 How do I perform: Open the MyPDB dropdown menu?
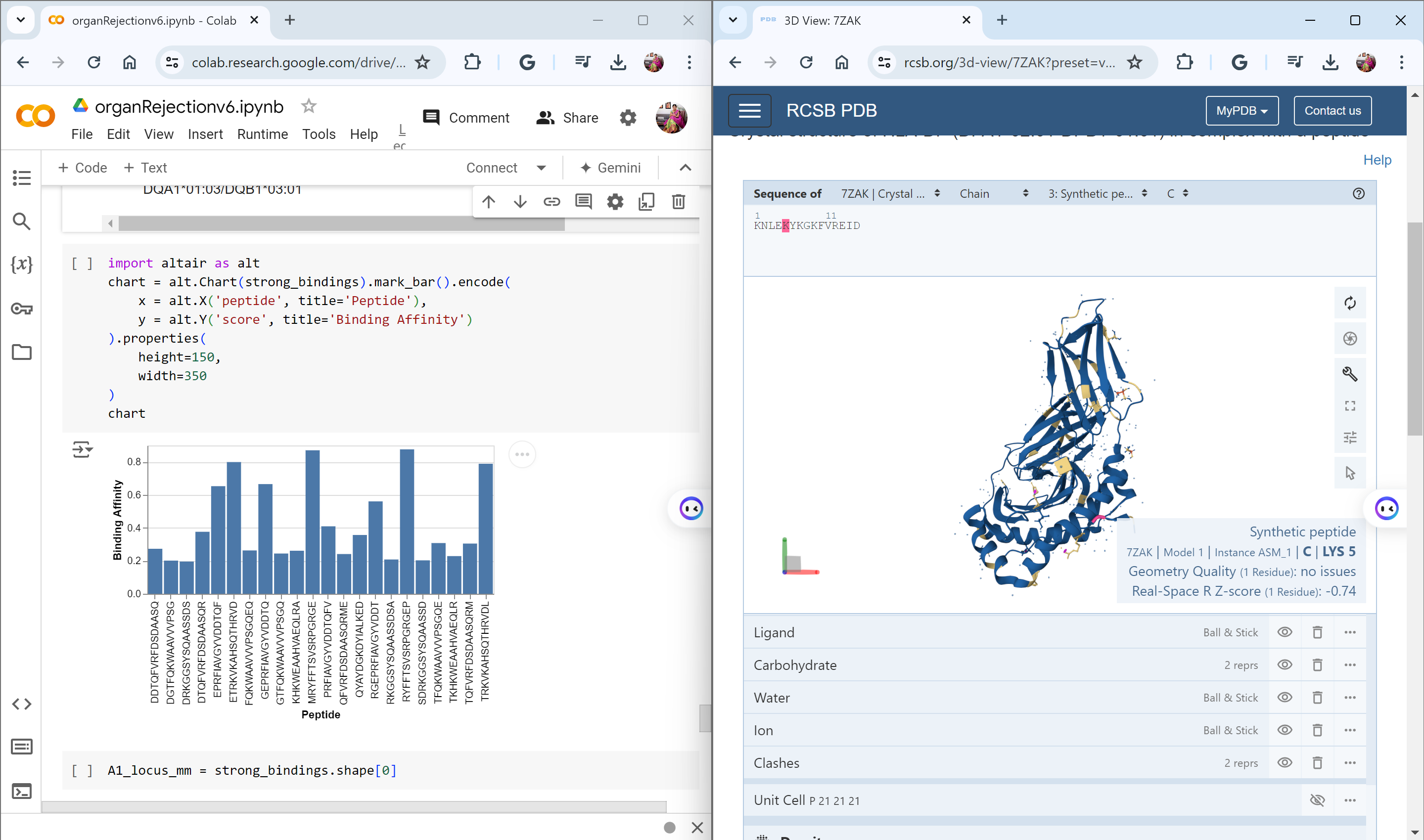tap(1241, 110)
